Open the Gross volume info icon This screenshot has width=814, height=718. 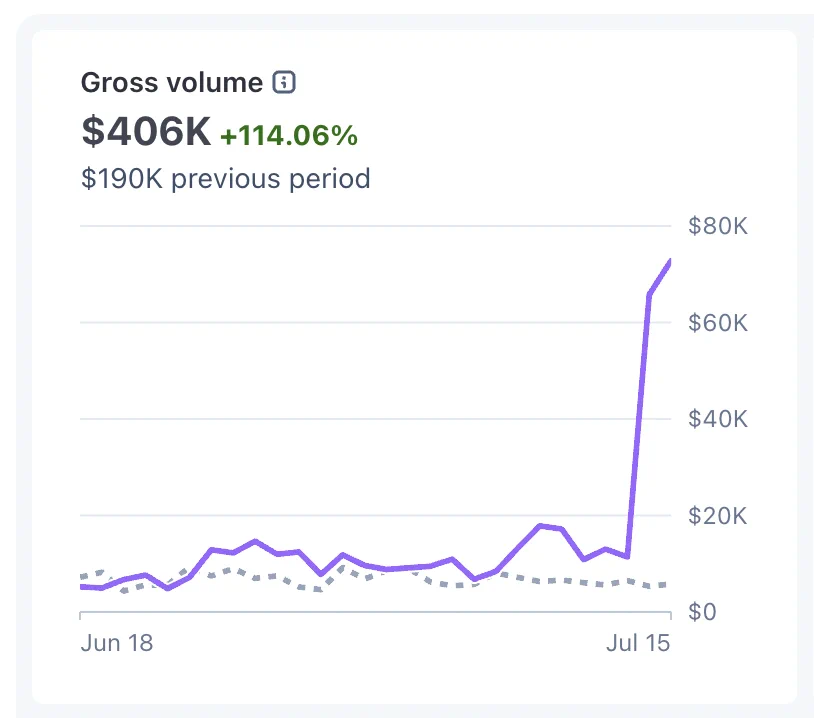[284, 82]
